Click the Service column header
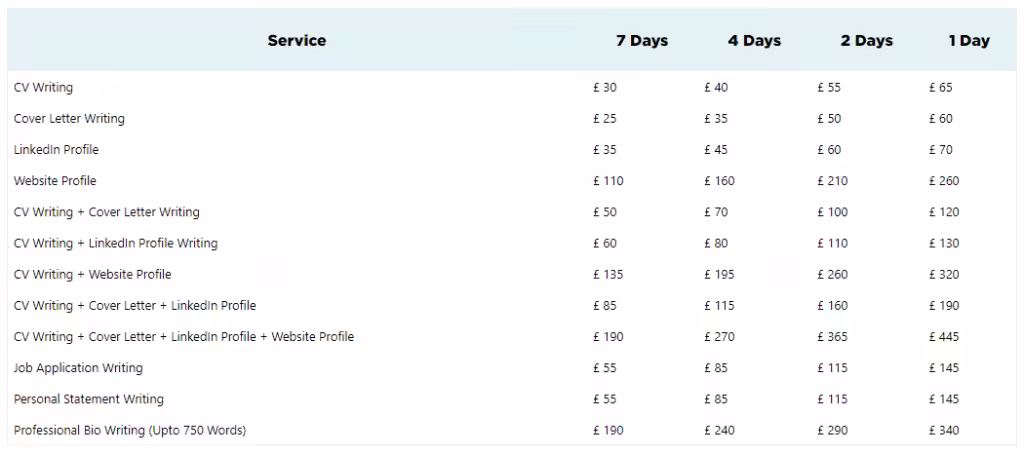This screenshot has height=454, width=1024. click(297, 41)
